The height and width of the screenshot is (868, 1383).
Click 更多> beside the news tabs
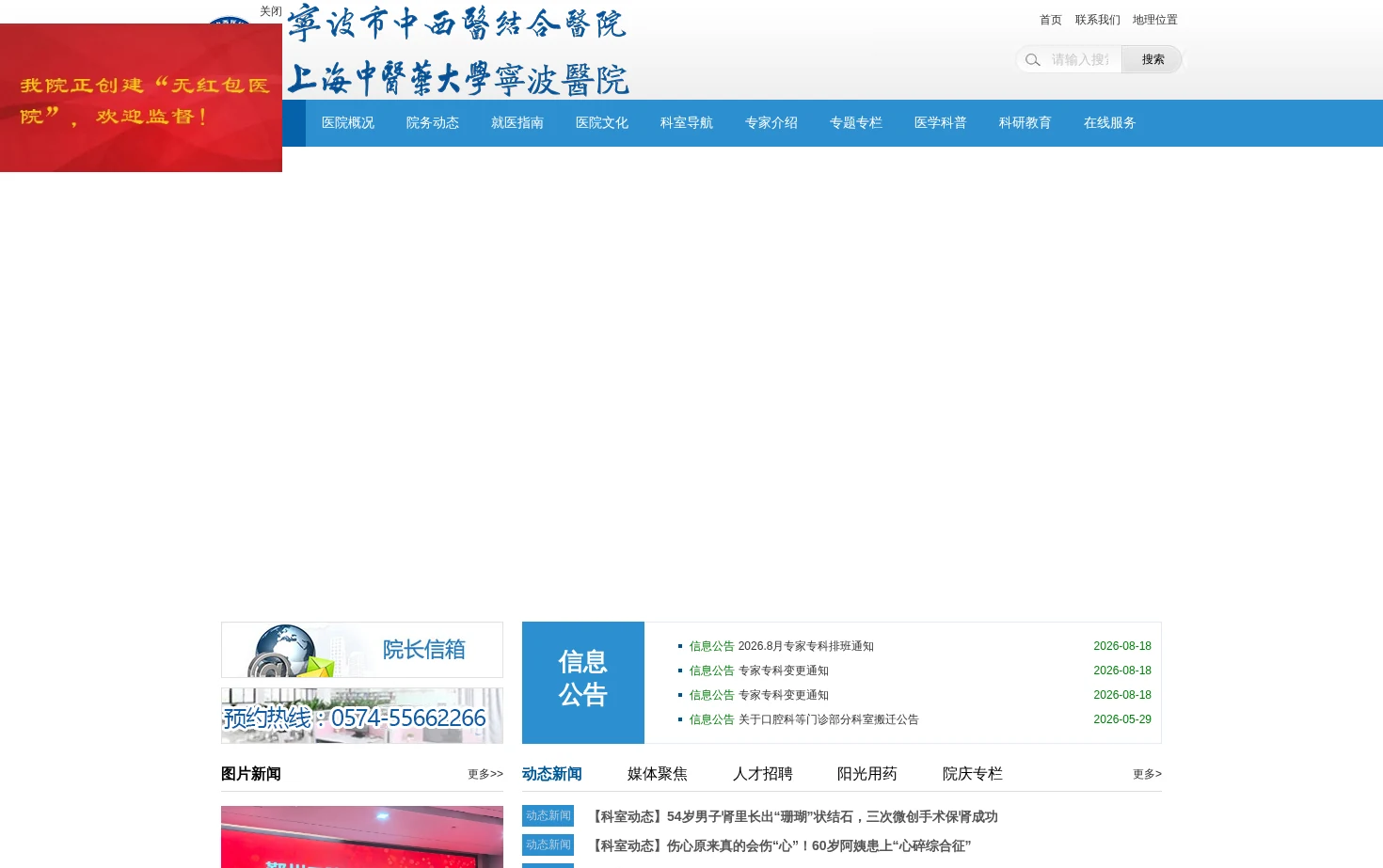point(1147,774)
